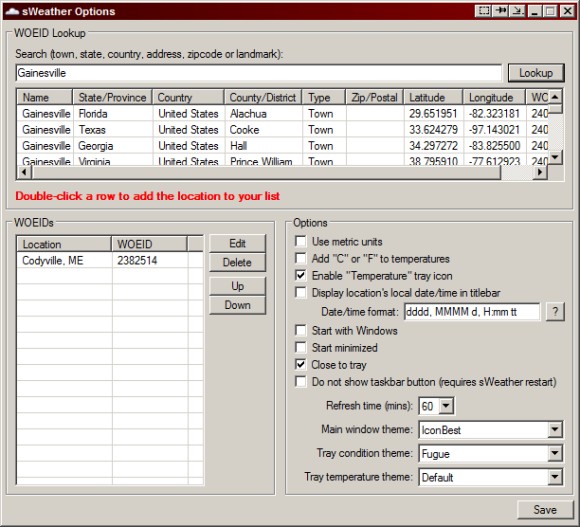The width and height of the screenshot is (580, 527).
Task: Click results list scroll up arrow
Action: (x=555, y=97)
